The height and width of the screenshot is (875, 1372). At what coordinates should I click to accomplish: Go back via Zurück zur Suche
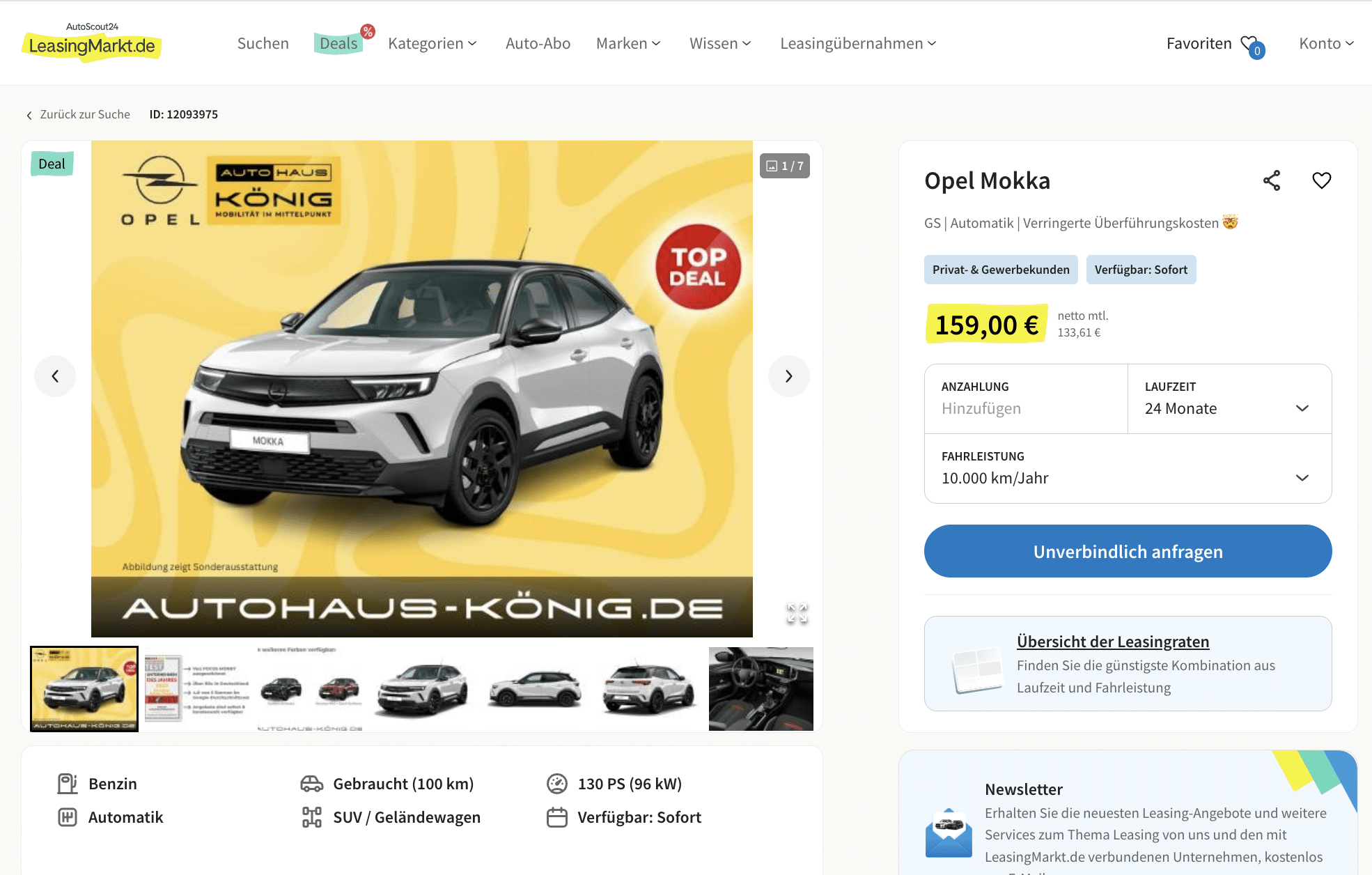pos(78,114)
